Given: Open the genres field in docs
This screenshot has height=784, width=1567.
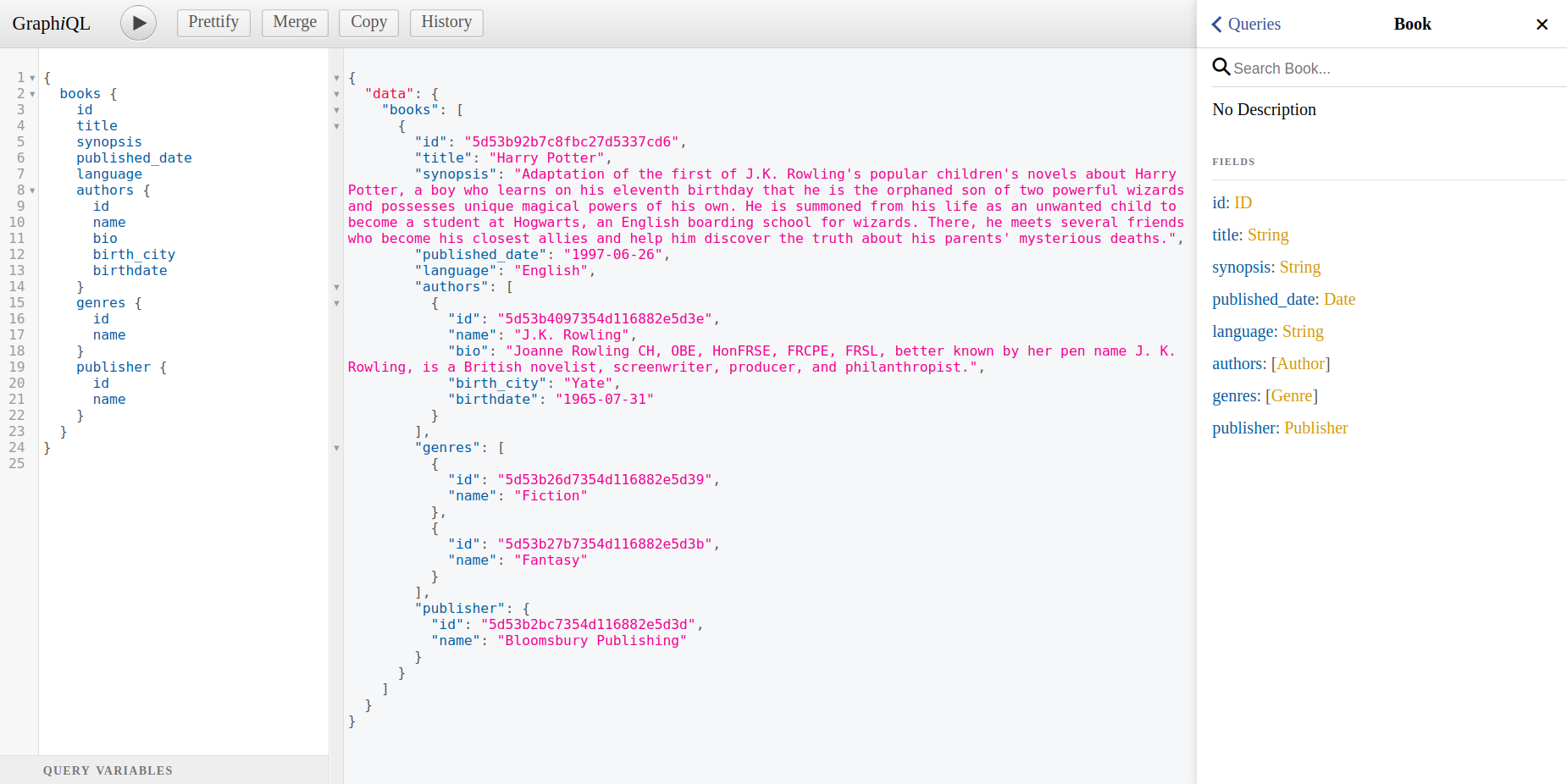Looking at the screenshot, I should (1234, 395).
